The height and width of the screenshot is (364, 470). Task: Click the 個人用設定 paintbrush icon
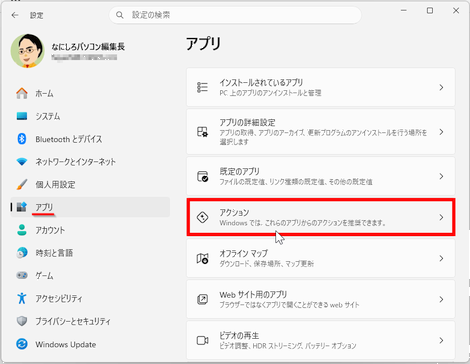(22, 184)
